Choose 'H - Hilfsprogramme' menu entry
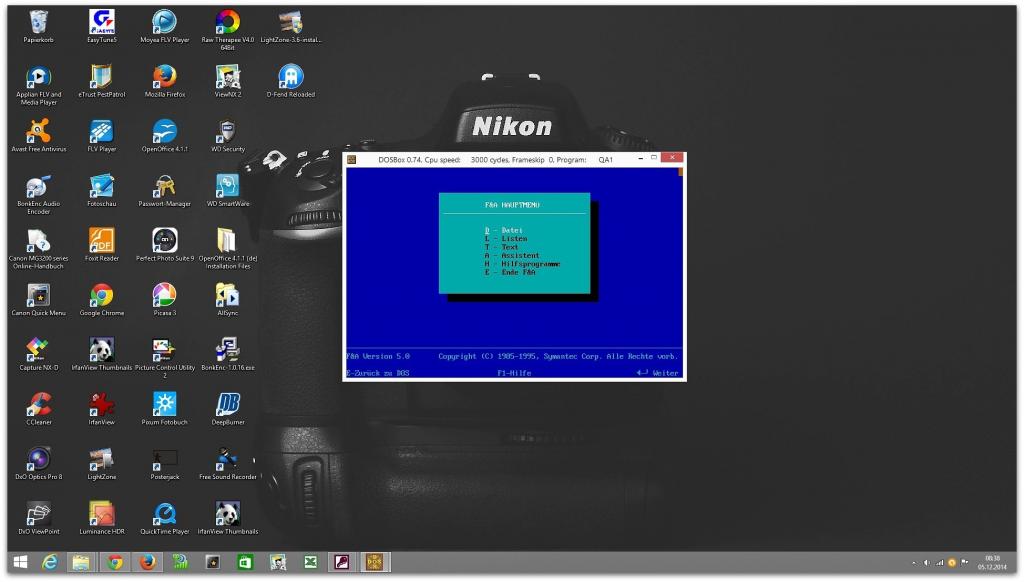Screen dimensions: 1024x582 click(x=522, y=264)
